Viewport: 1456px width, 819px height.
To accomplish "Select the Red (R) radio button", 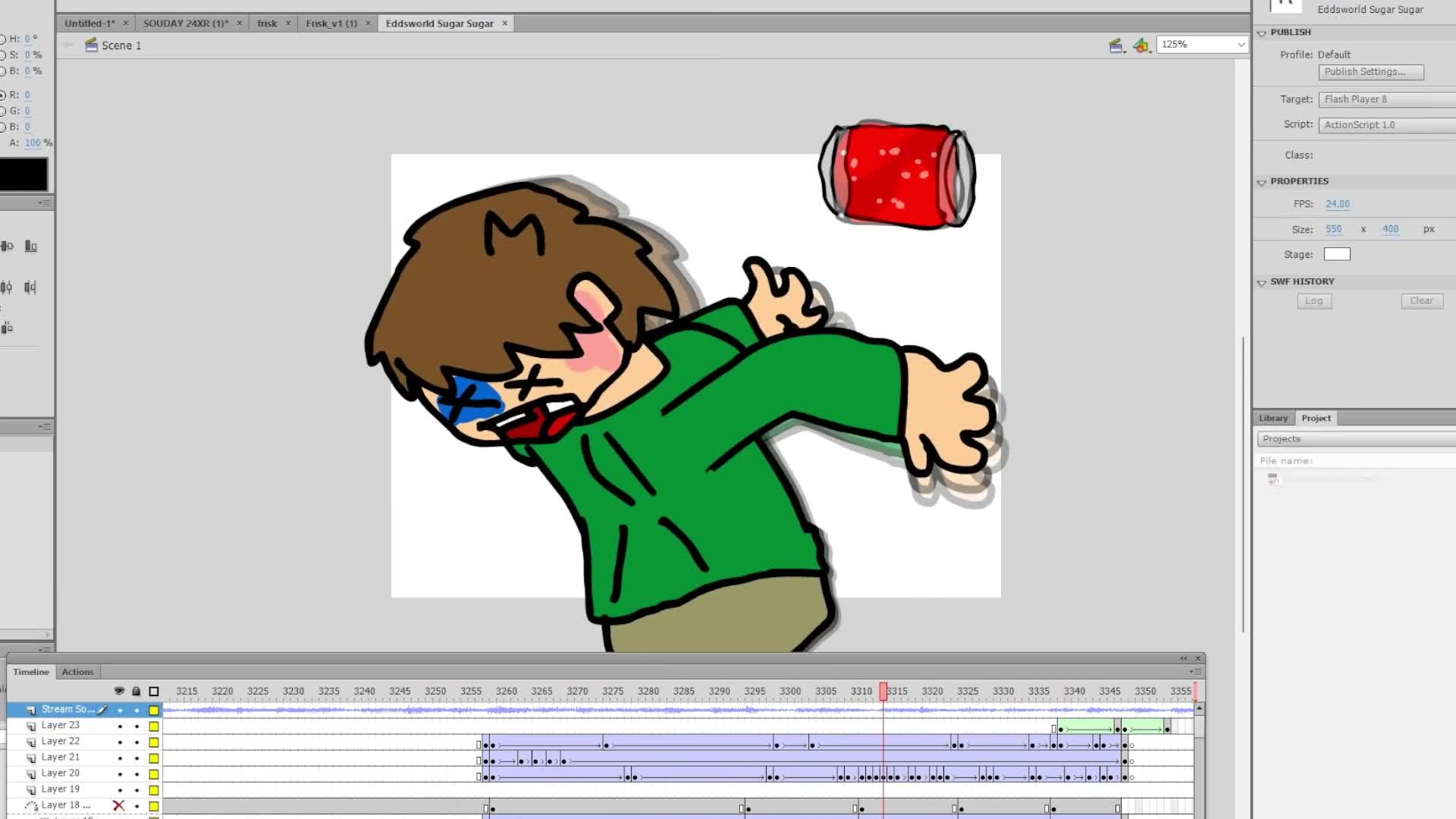I will pos(2,96).
